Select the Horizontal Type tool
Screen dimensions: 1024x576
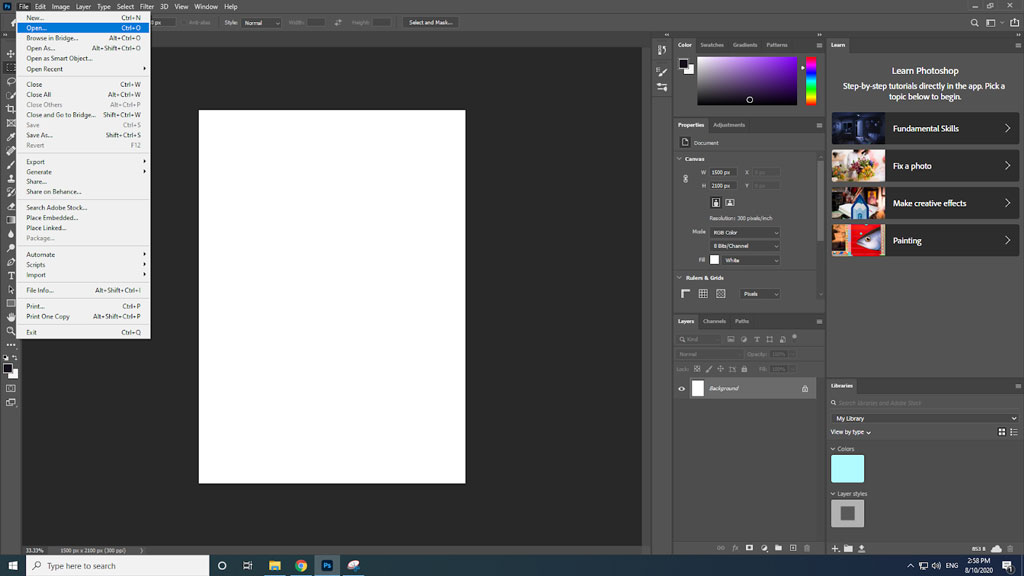pyautogui.click(x=10, y=276)
